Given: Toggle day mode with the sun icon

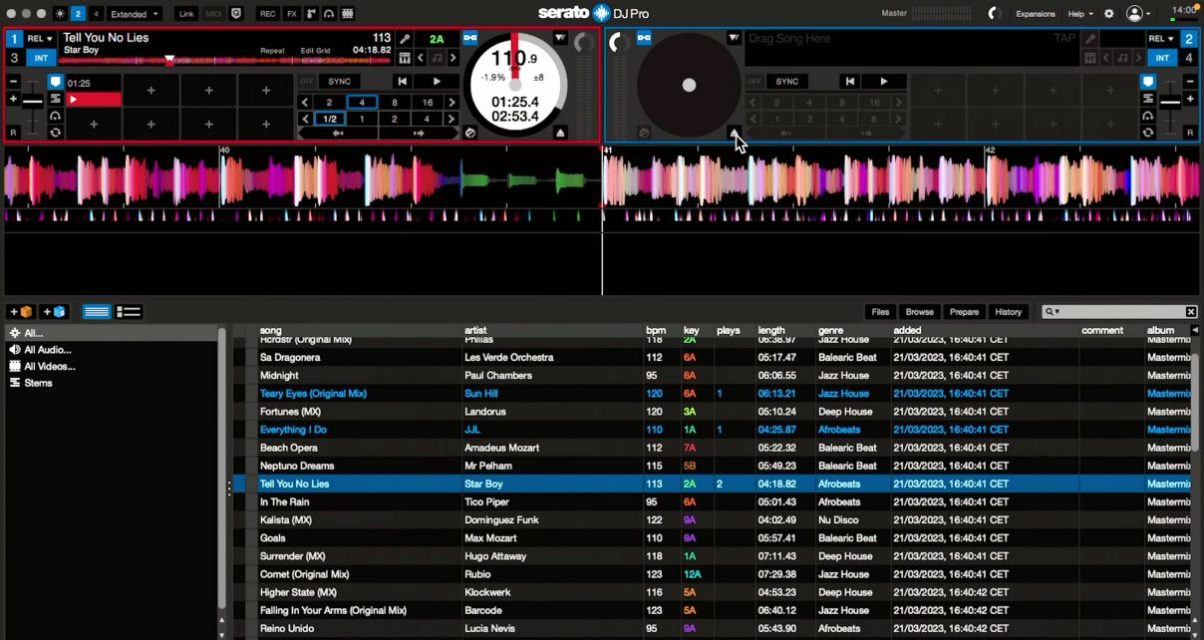Looking at the screenshot, I should [x=60, y=13].
